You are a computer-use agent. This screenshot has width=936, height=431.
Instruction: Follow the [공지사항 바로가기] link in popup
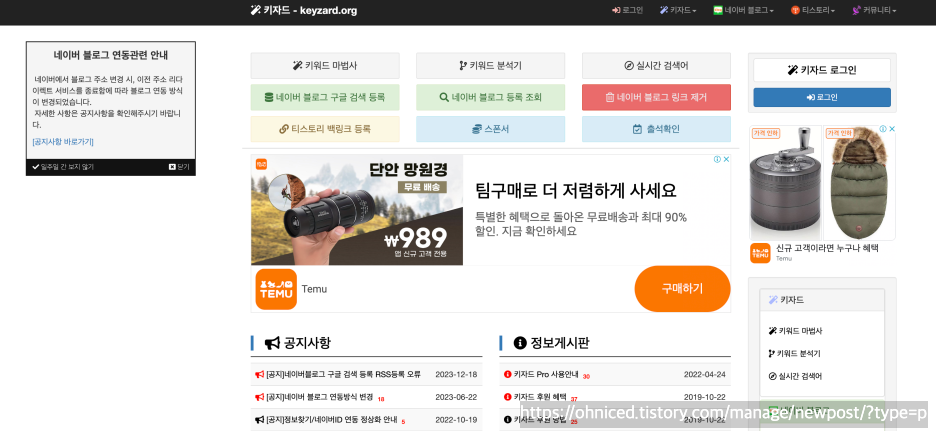[x=63, y=141]
